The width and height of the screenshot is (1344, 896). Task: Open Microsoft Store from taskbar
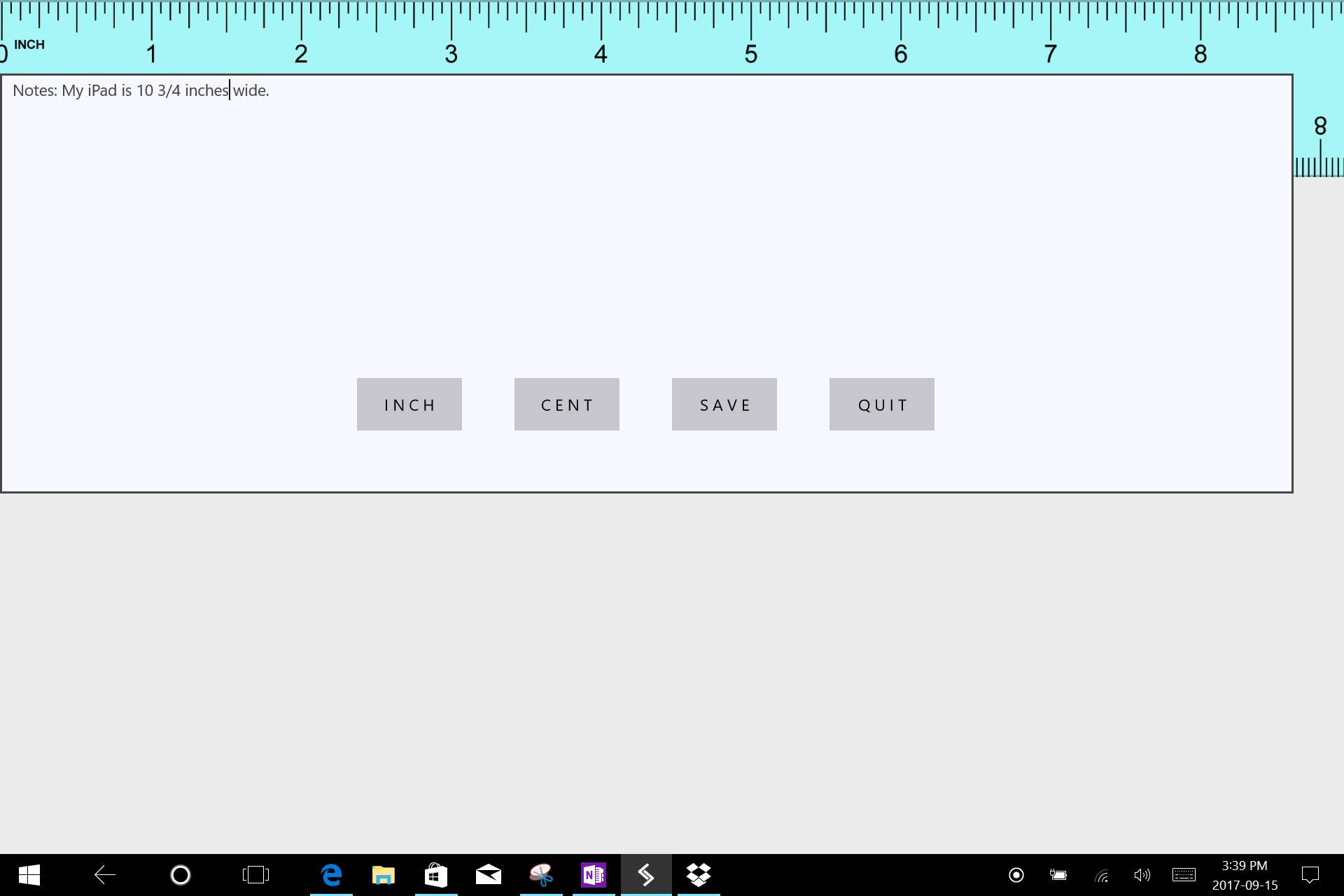coord(436,875)
